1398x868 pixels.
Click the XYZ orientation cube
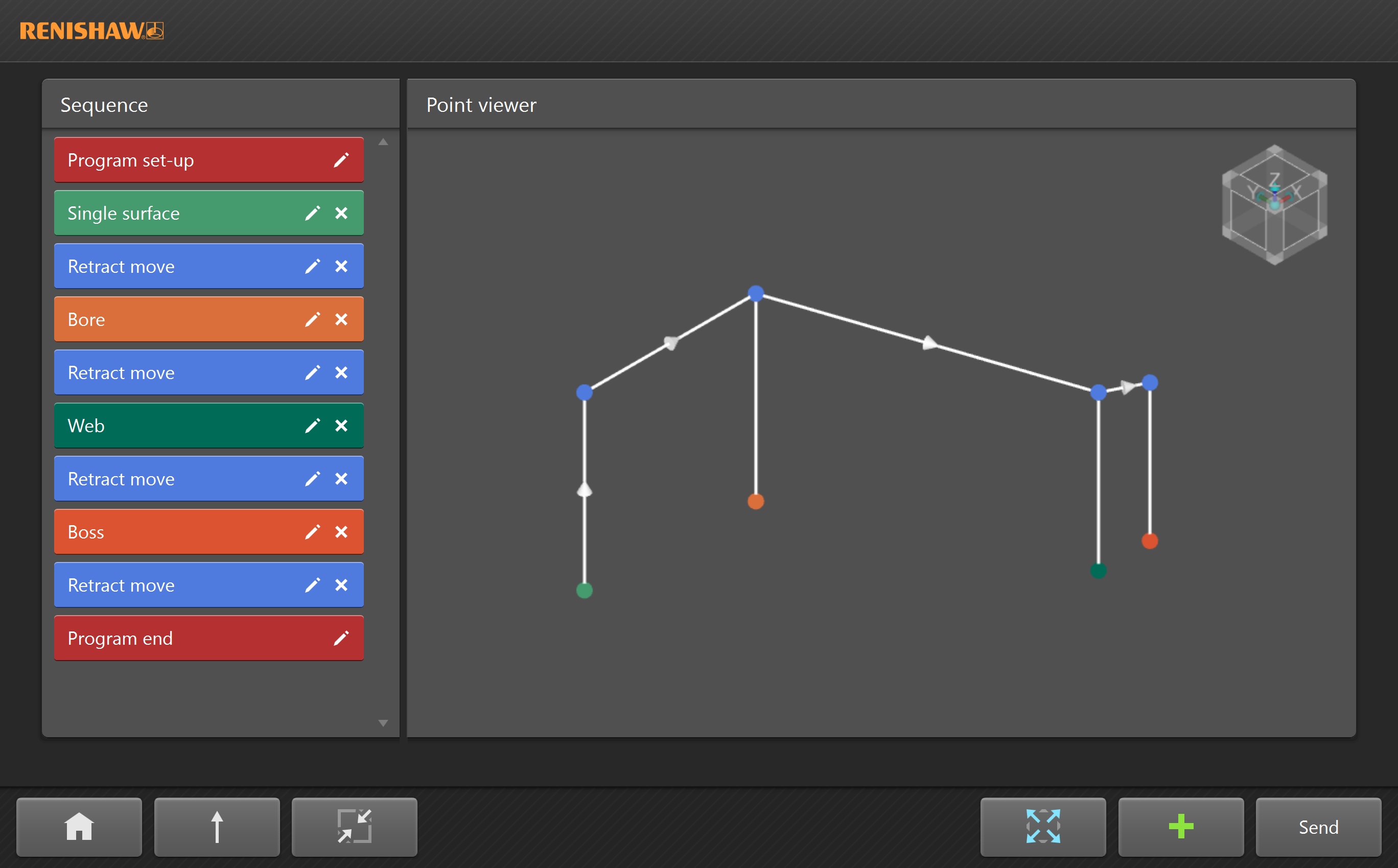pyautogui.click(x=1274, y=204)
